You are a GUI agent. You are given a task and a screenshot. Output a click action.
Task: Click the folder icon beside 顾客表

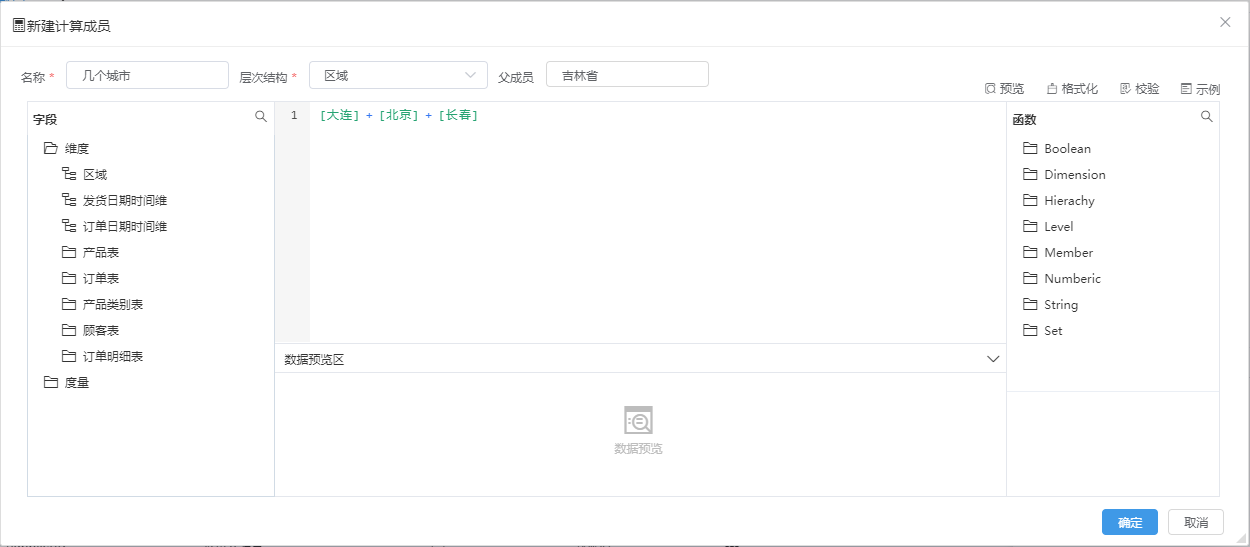pyautogui.click(x=69, y=330)
